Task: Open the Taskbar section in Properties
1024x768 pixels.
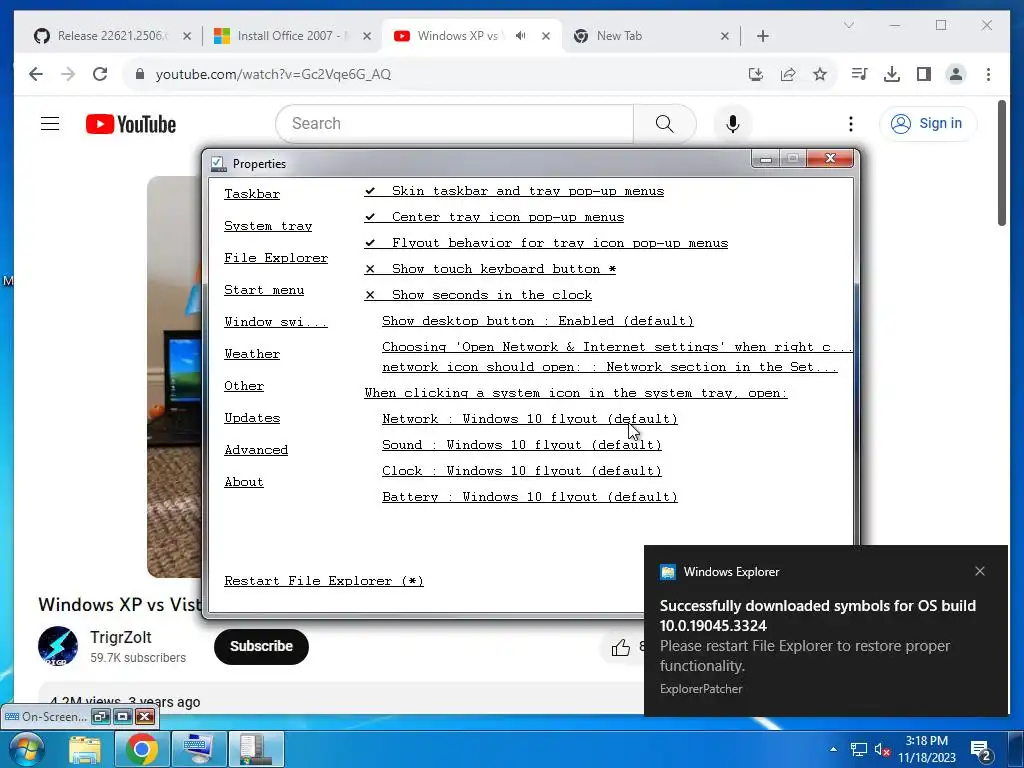Action: tap(252, 194)
